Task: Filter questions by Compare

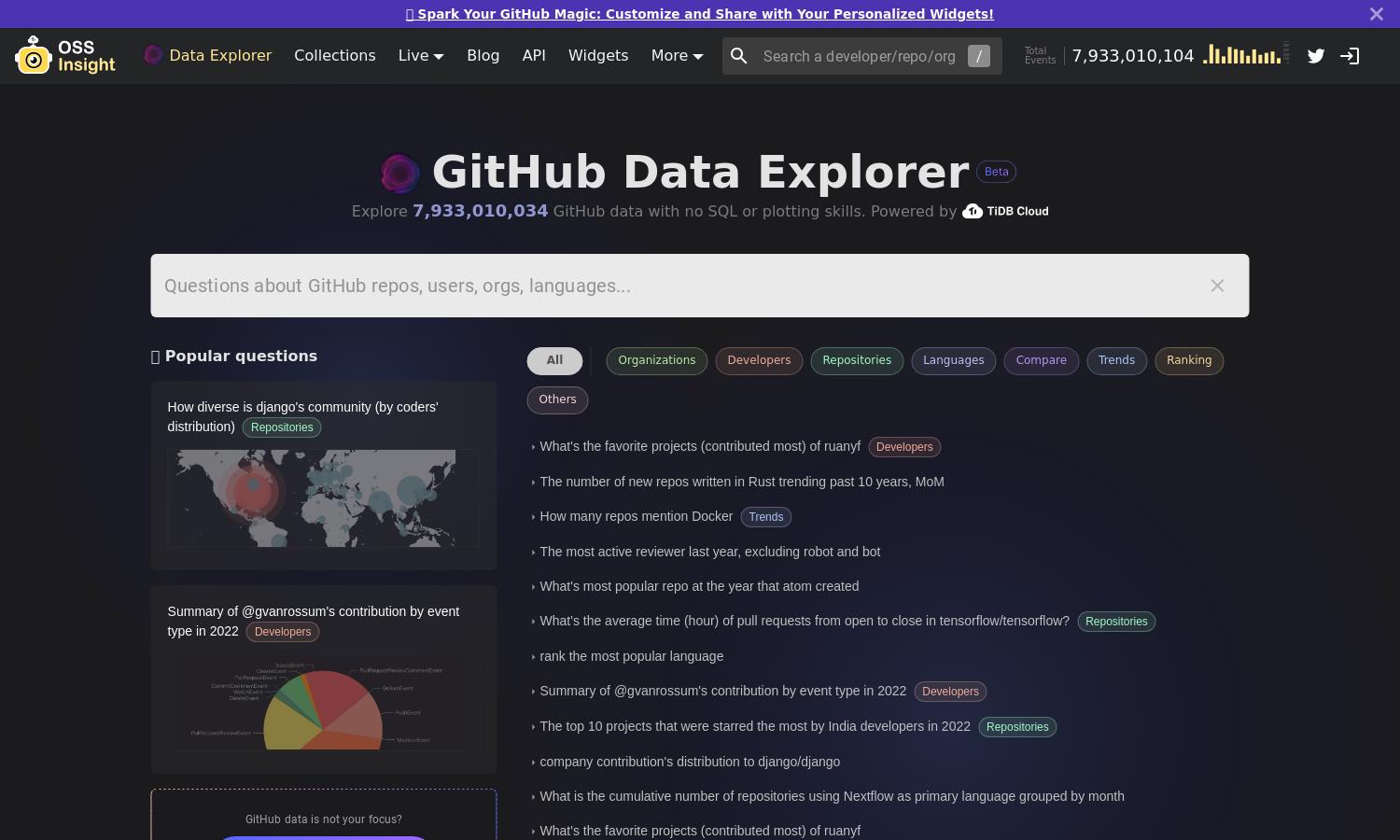Action: (x=1042, y=360)
